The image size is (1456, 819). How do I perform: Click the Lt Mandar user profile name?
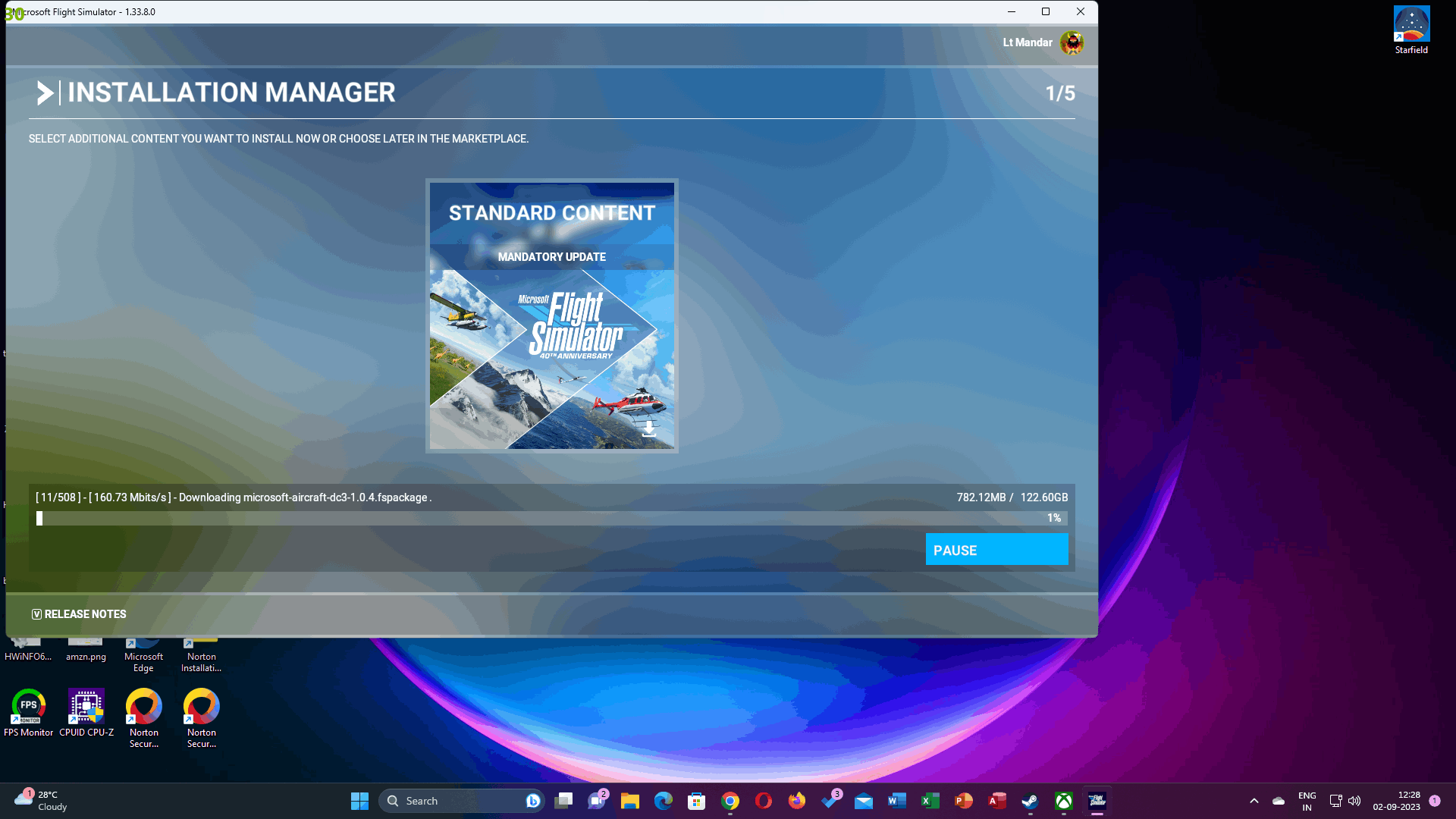click(x=1027, y=42)
